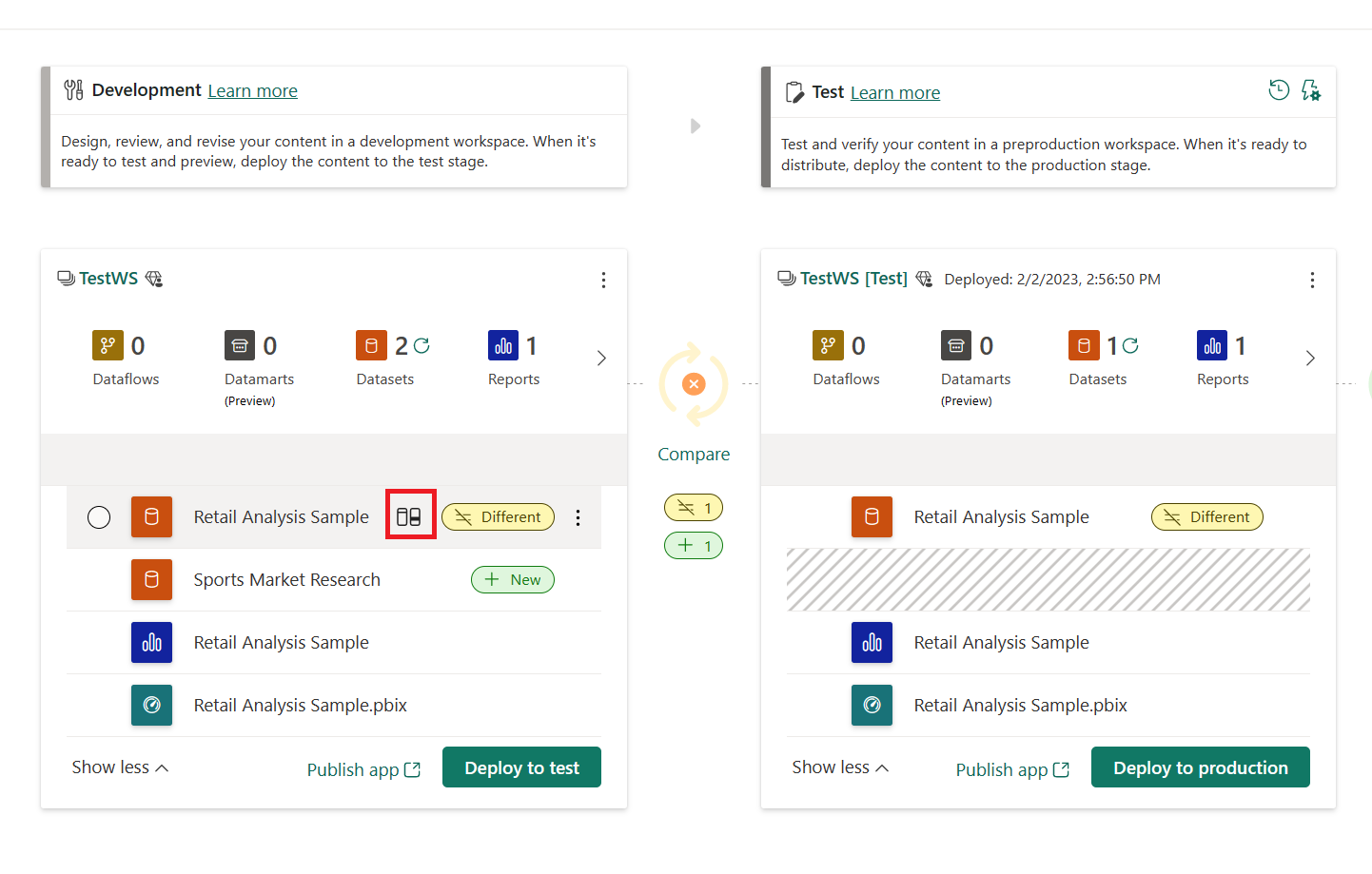Click the Premium capacity diamond next to TestWS

[x=154, y=279]
